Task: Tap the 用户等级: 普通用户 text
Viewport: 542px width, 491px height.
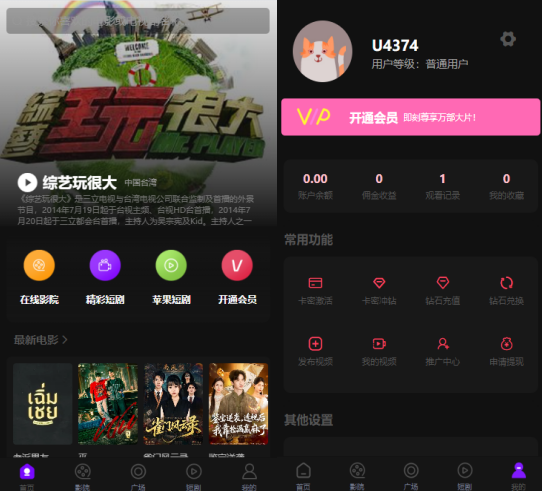Action: (420, 64)
